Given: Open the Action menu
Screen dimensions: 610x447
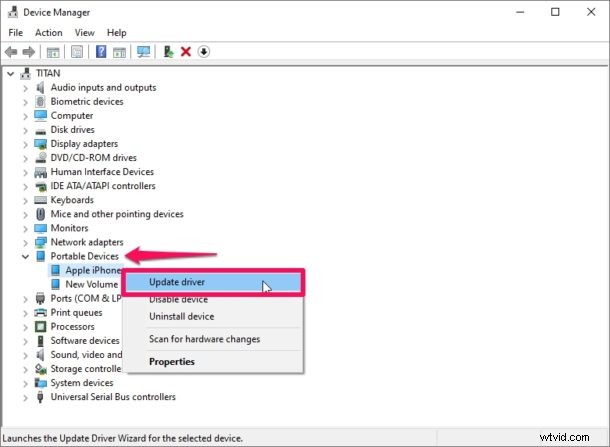Looking at the screenshot, I should click(49, 33).
